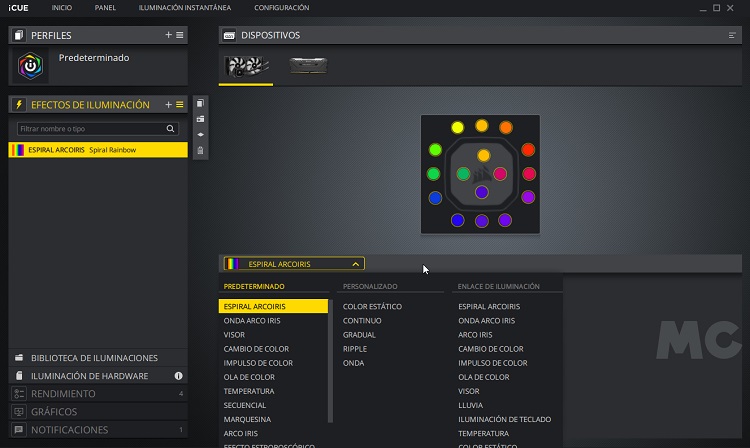
Task: Choose Color Estático under Personalizado
Action: tap(372, 306)
